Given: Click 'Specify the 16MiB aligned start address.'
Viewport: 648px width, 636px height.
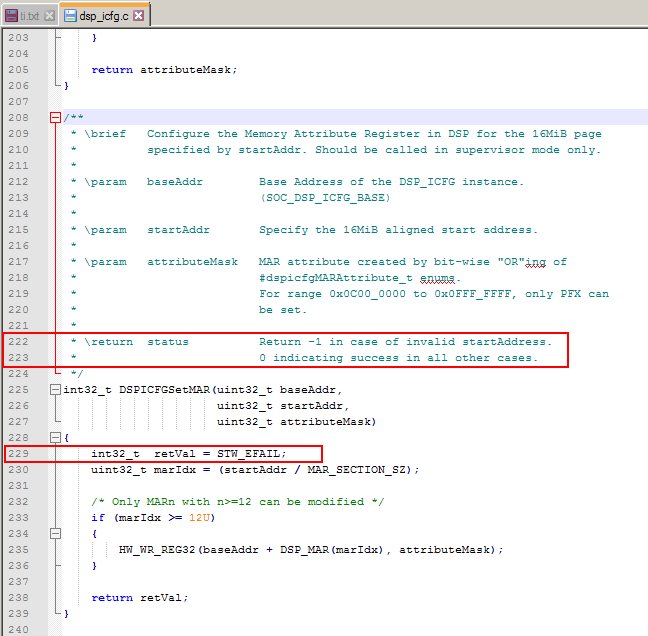Looking at the screenshot, I should pos(399,230).
